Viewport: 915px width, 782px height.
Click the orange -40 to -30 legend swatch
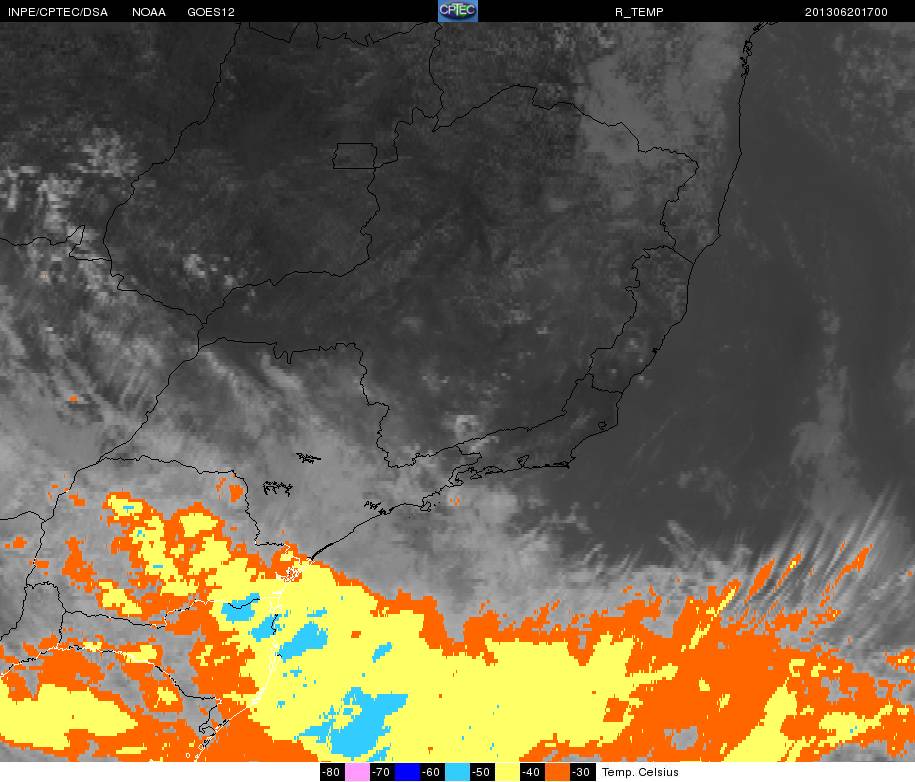pos(558,772)
